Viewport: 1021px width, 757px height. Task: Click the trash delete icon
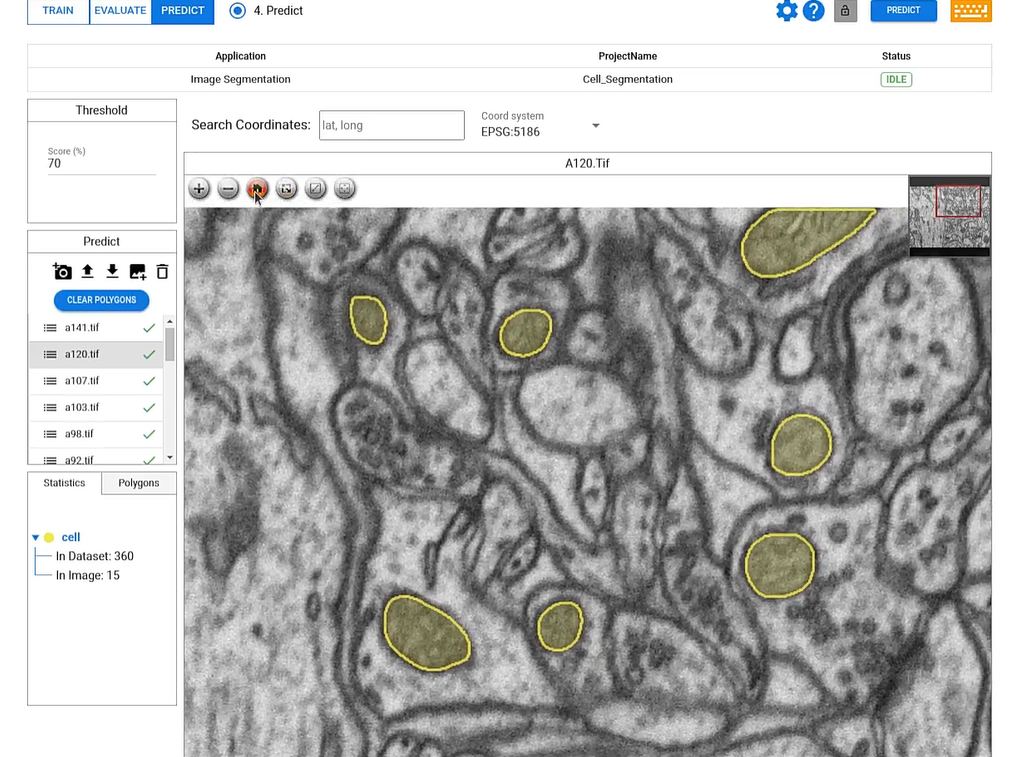[162, 272]
